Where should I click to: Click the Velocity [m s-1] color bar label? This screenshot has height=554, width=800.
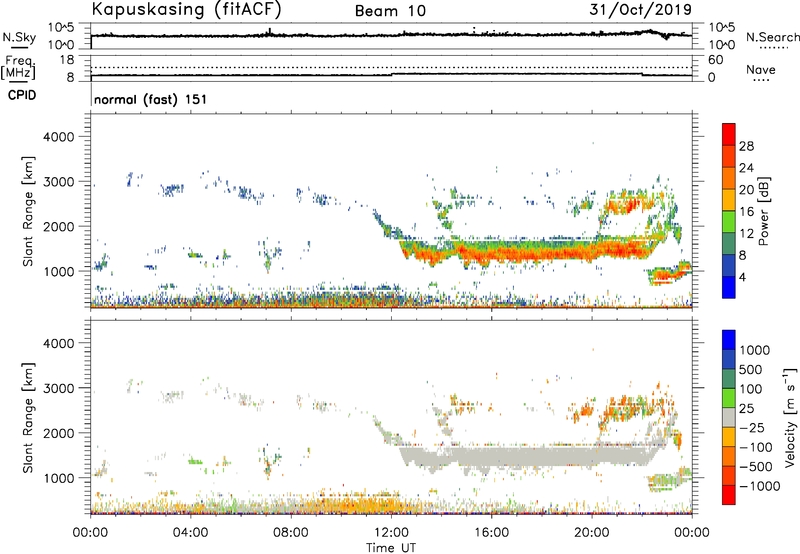click(790, 417)
